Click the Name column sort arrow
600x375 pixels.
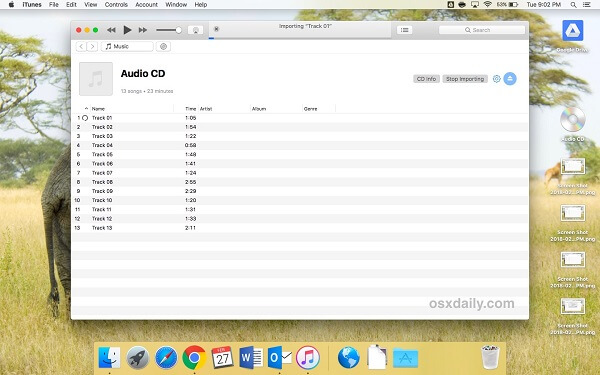pyautogui.click(x=86, y=109)
